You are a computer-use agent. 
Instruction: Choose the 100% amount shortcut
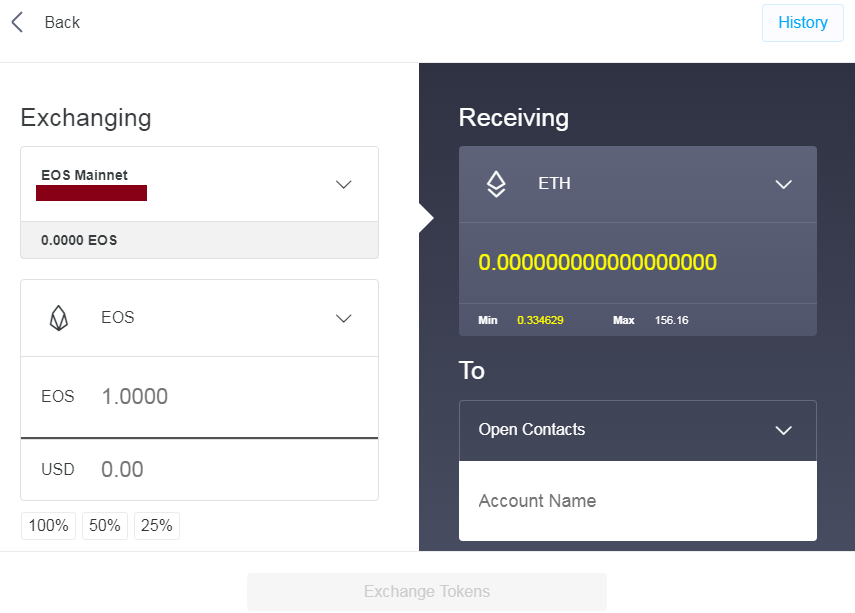coord(49,526)
